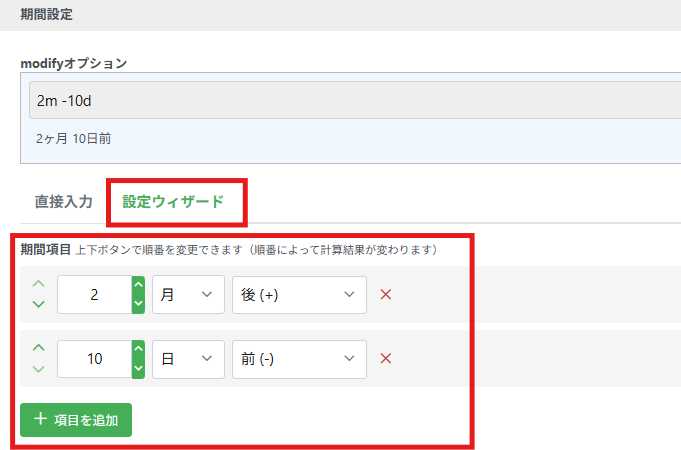
Task: Expand the 後 (+) direction dropdown
Action: (x=298, y=295)
